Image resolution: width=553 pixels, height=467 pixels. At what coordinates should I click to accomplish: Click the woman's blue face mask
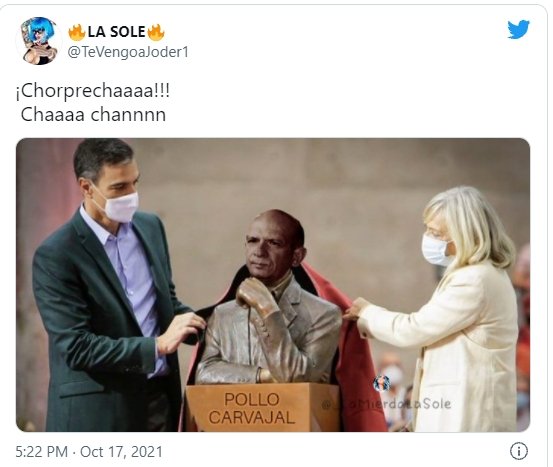tap(436, 250)
